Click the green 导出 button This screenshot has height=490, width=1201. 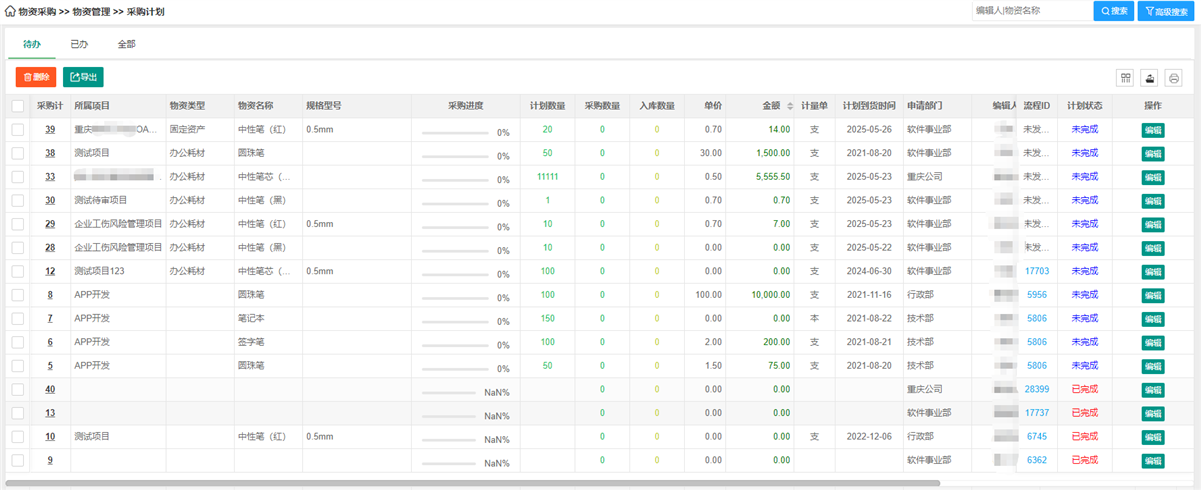pos(83,77)
